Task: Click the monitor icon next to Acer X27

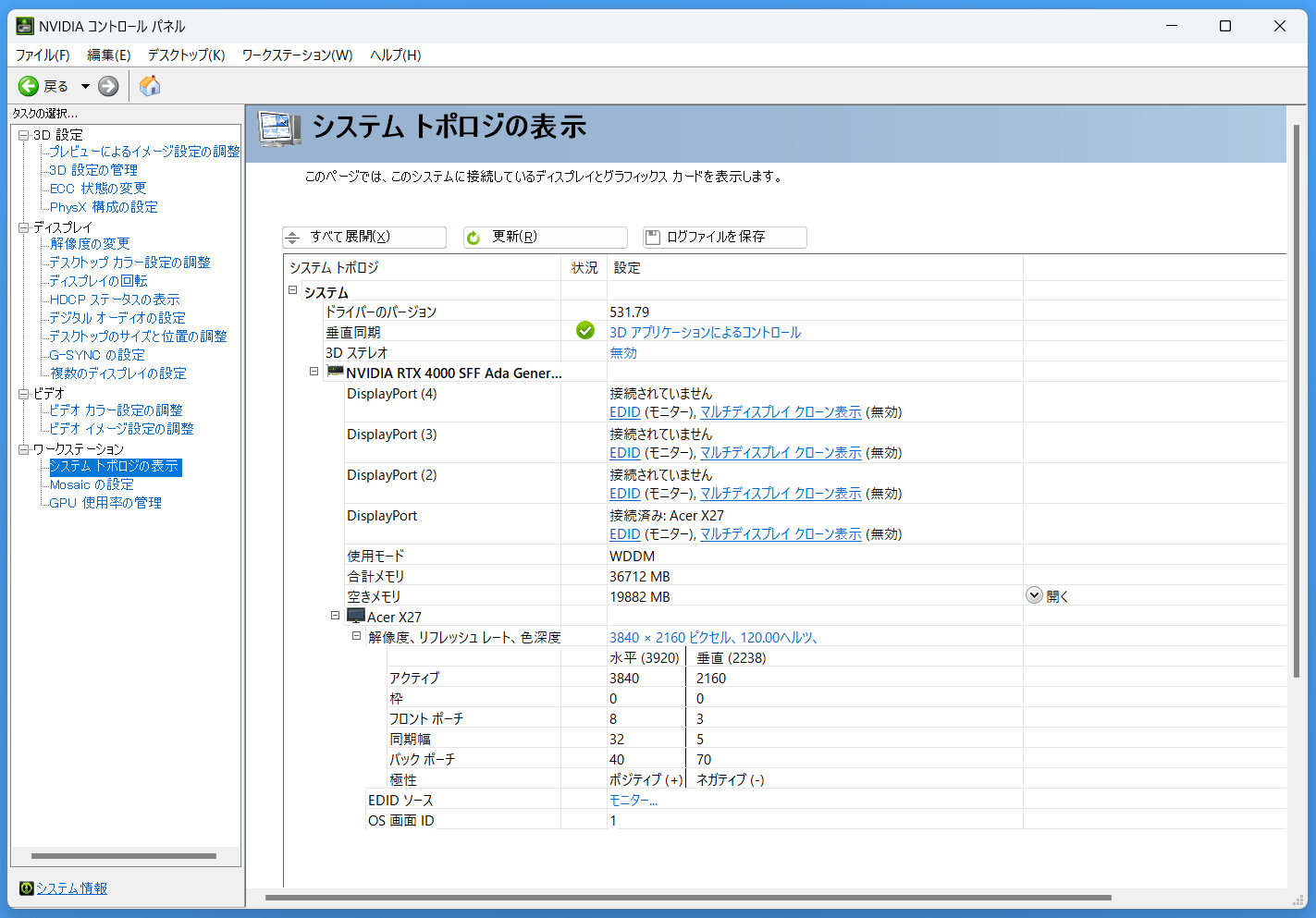Action: pyautogui.click(x=356, y=616)
